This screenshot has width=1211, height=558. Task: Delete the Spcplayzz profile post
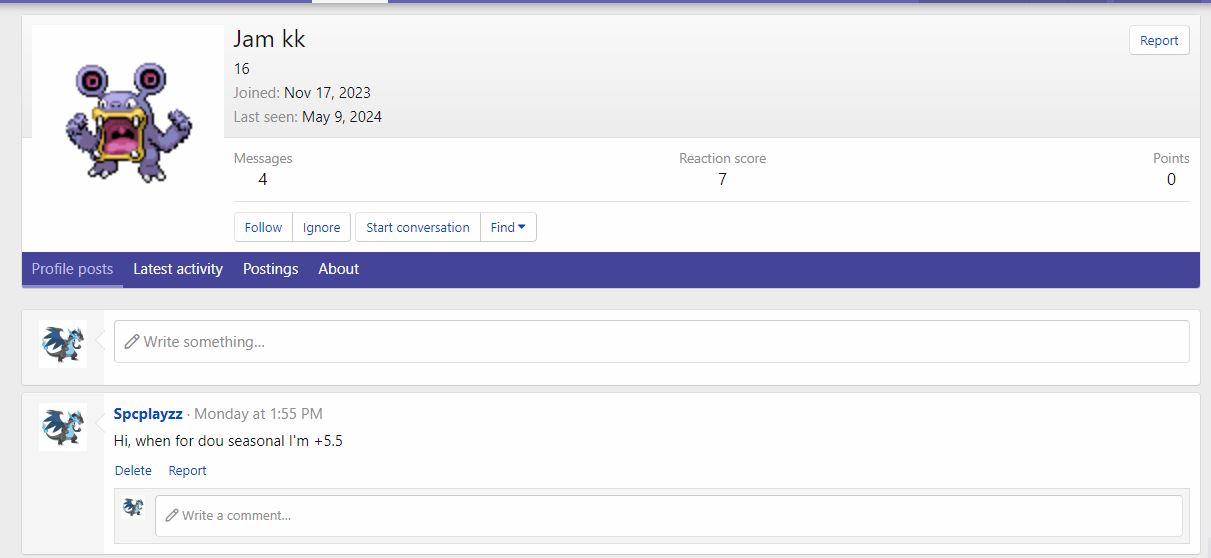133,470
